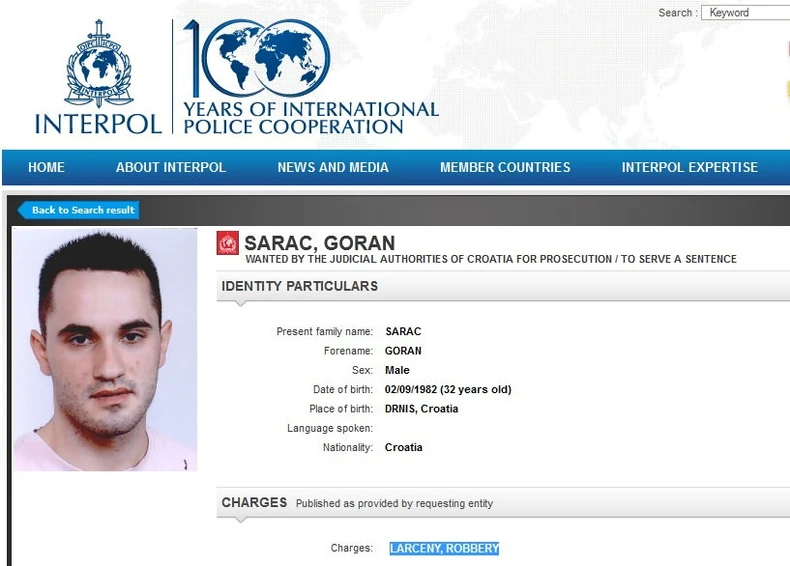790x566 pixels.
Task: Open the HOME menu item
Action: [x=46, y=167]
